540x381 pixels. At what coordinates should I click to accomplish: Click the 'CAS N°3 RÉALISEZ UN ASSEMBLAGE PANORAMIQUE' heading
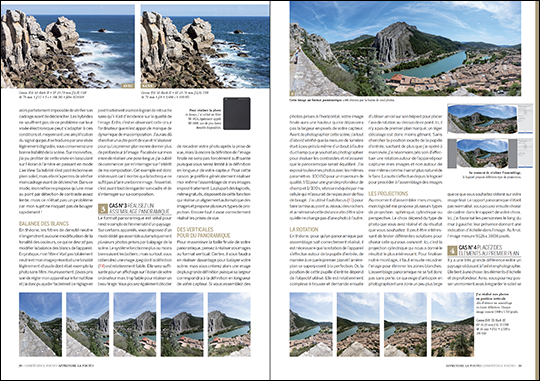tap(139, 208)
